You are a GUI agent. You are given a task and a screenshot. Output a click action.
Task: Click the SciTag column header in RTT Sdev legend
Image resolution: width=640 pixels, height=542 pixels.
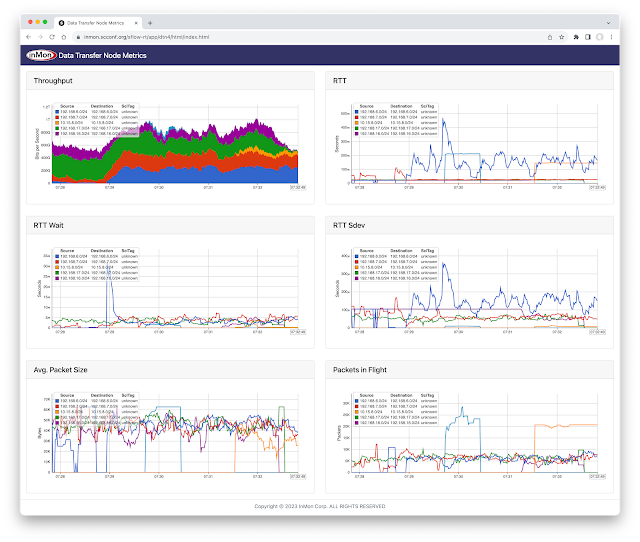pos(427,251)
